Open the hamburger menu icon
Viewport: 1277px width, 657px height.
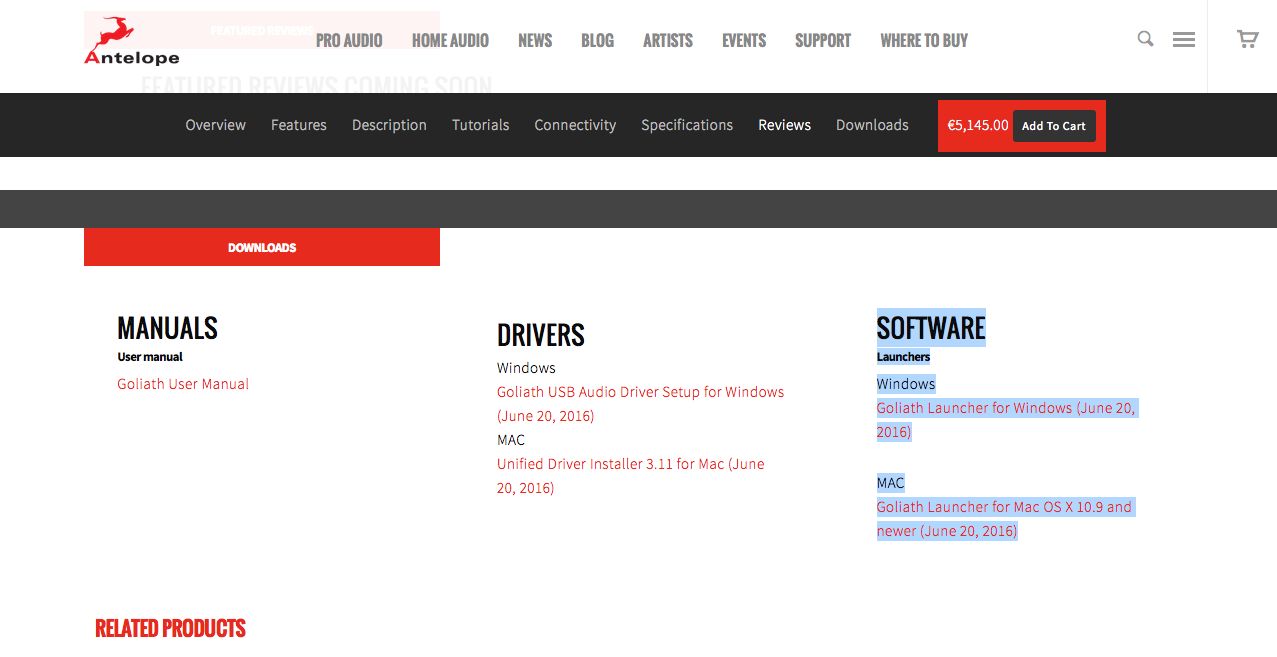(1184, 40)
